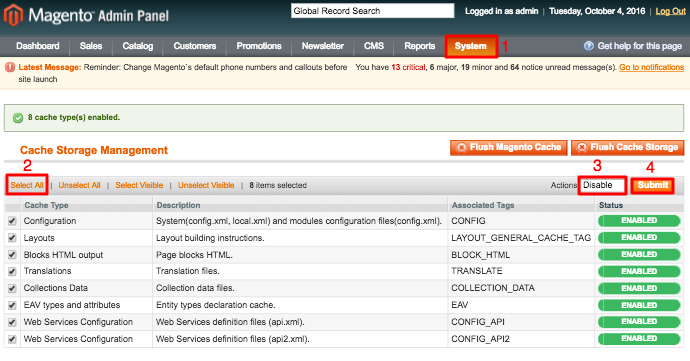
Task: Uncheck the Translations checkbox
Action: [x=12, y=272]
